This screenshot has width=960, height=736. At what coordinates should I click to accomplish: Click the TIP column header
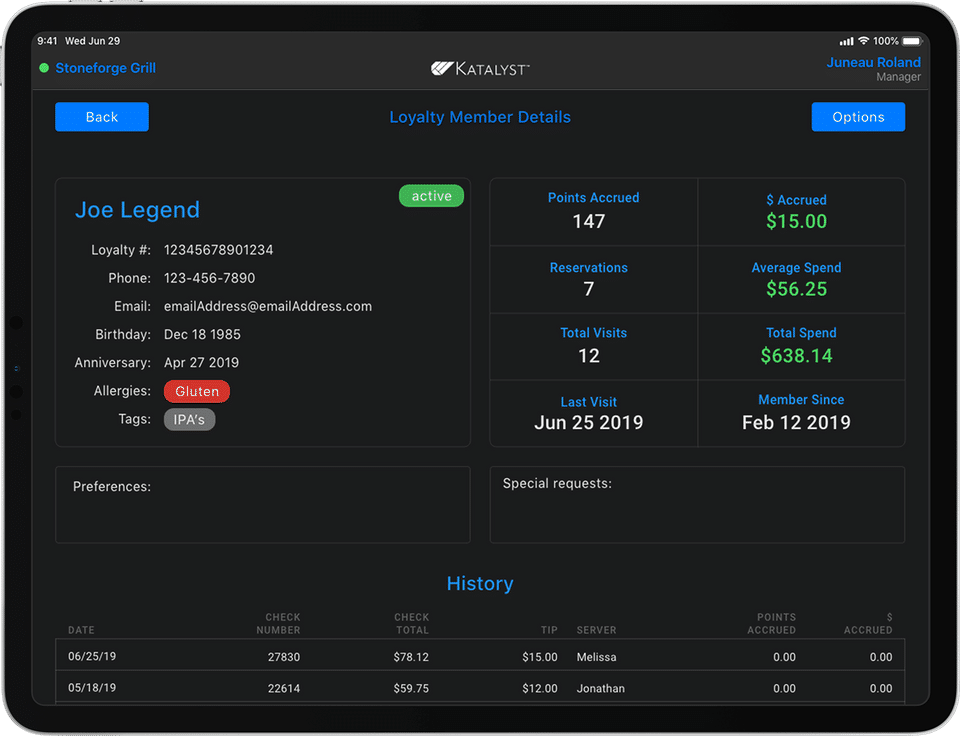(549, 630)
